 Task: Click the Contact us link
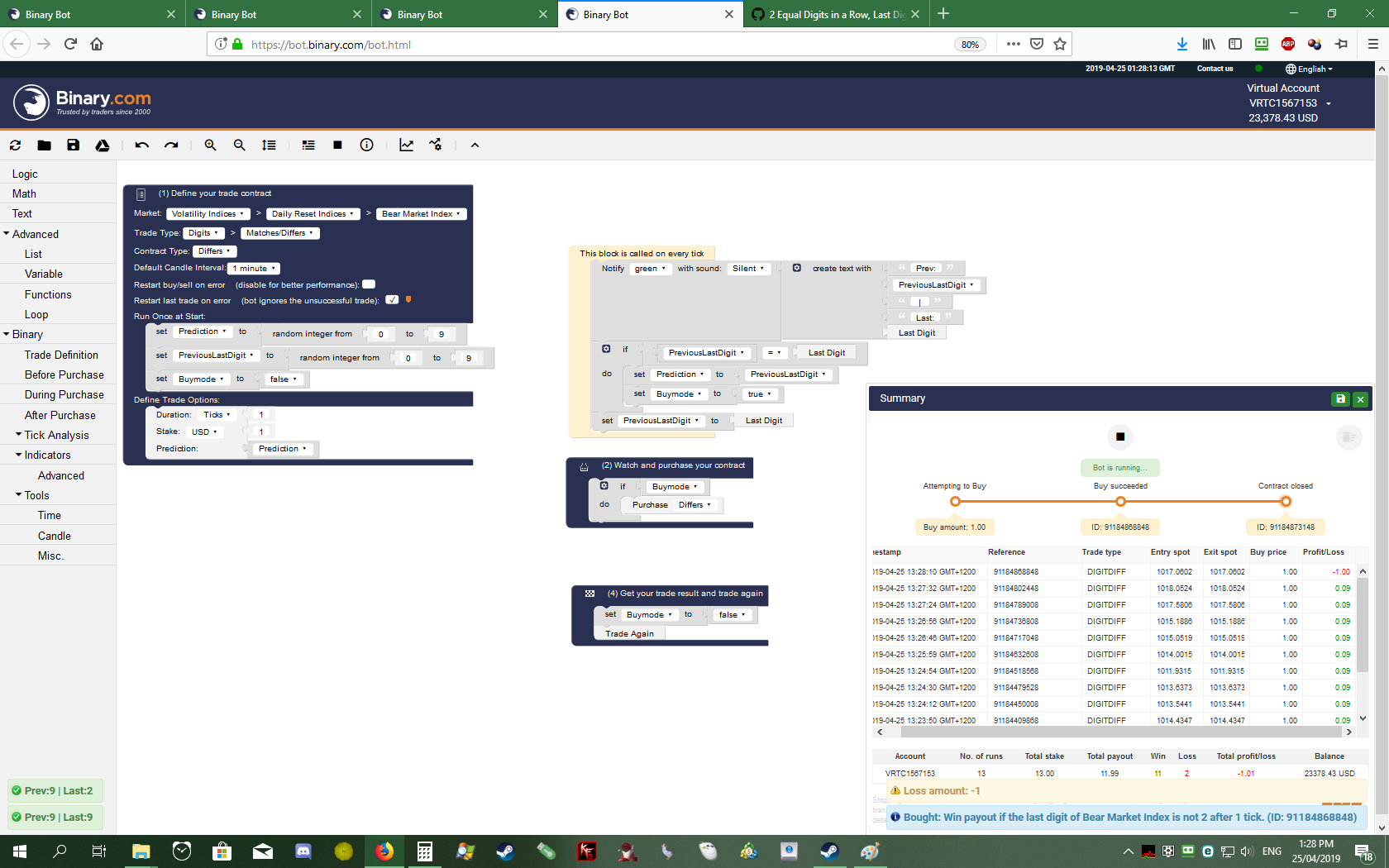pyautogui.click(x=1215, y=68)
